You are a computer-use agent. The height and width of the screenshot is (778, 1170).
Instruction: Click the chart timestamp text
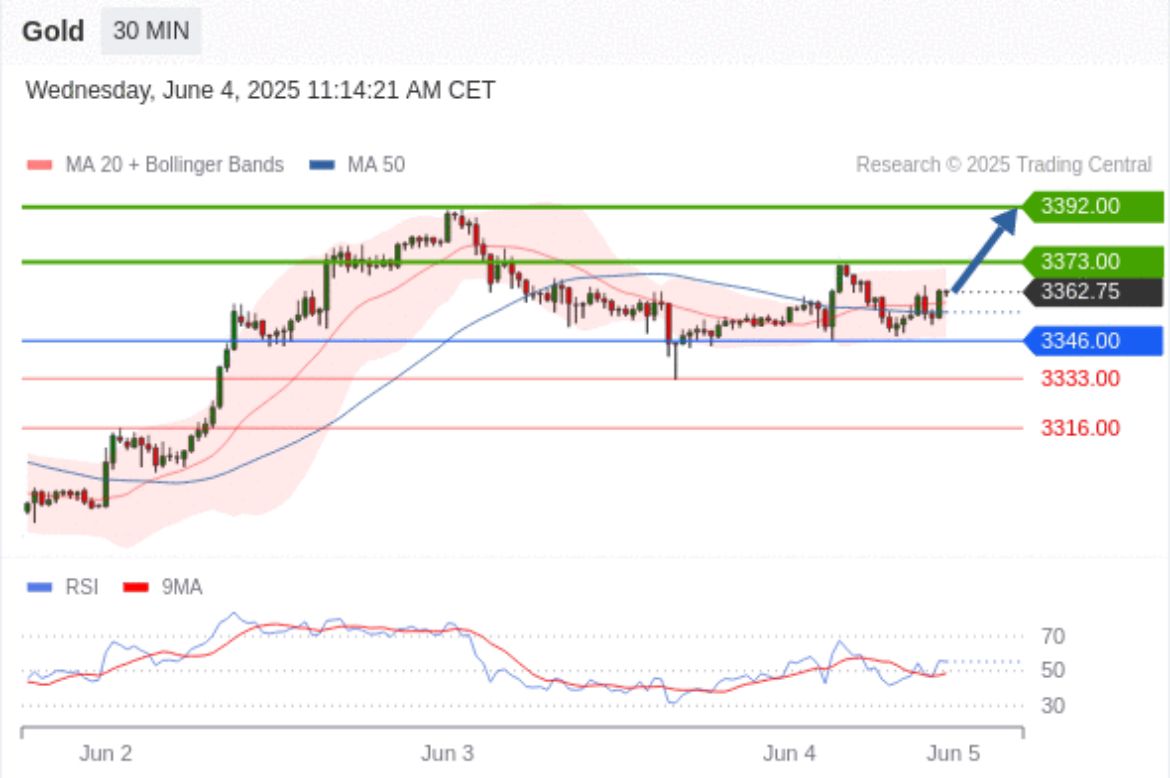pos(260,91)
